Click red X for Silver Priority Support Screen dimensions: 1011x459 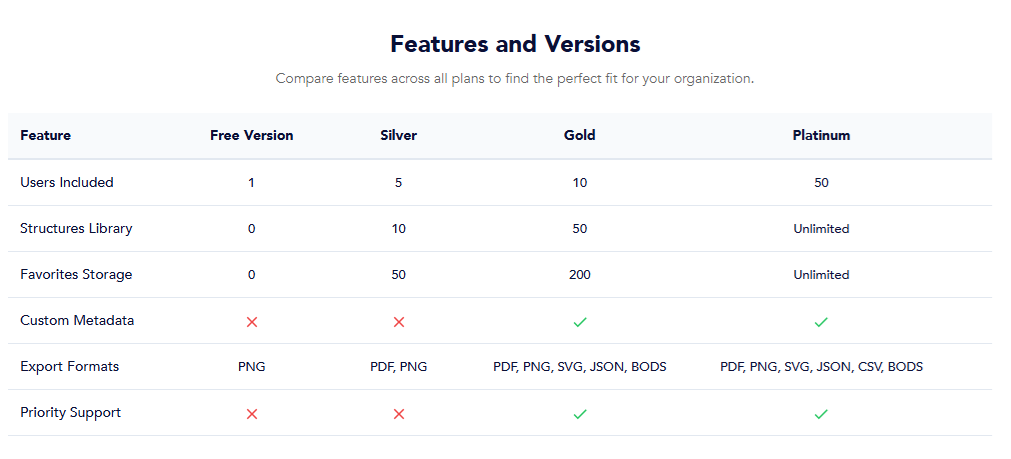point(399,414)
